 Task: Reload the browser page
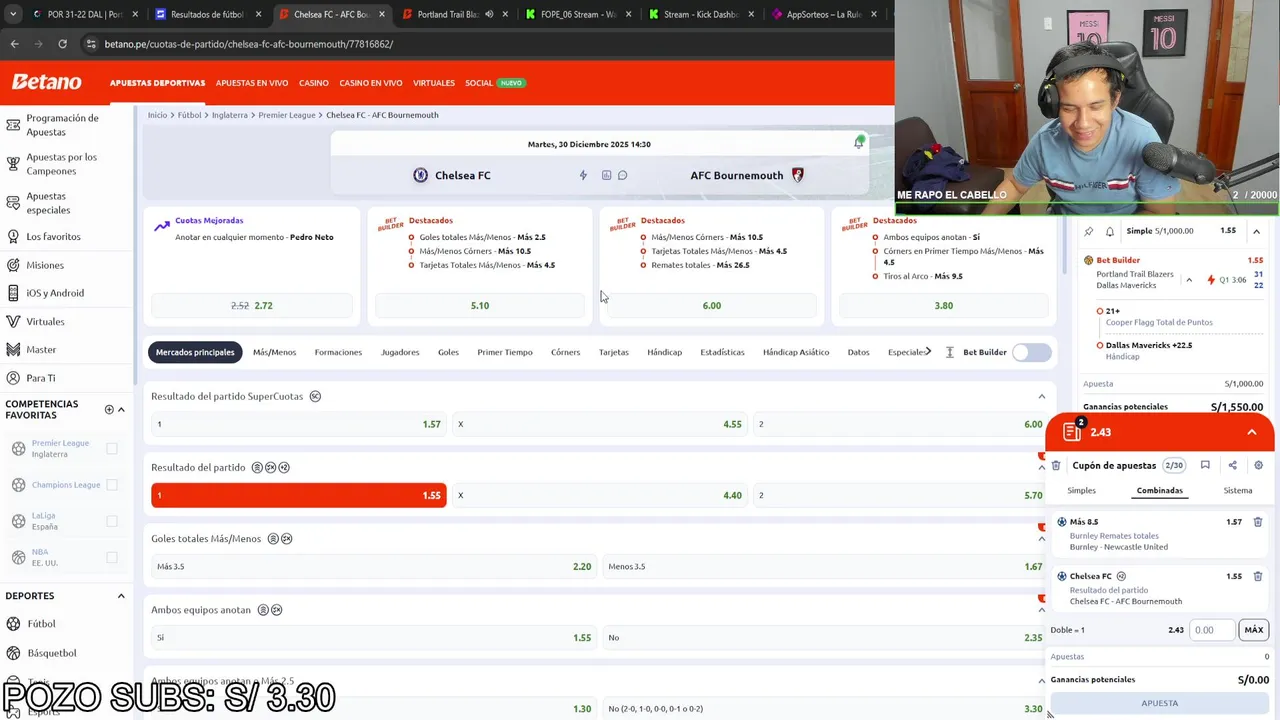coord(62,44)
